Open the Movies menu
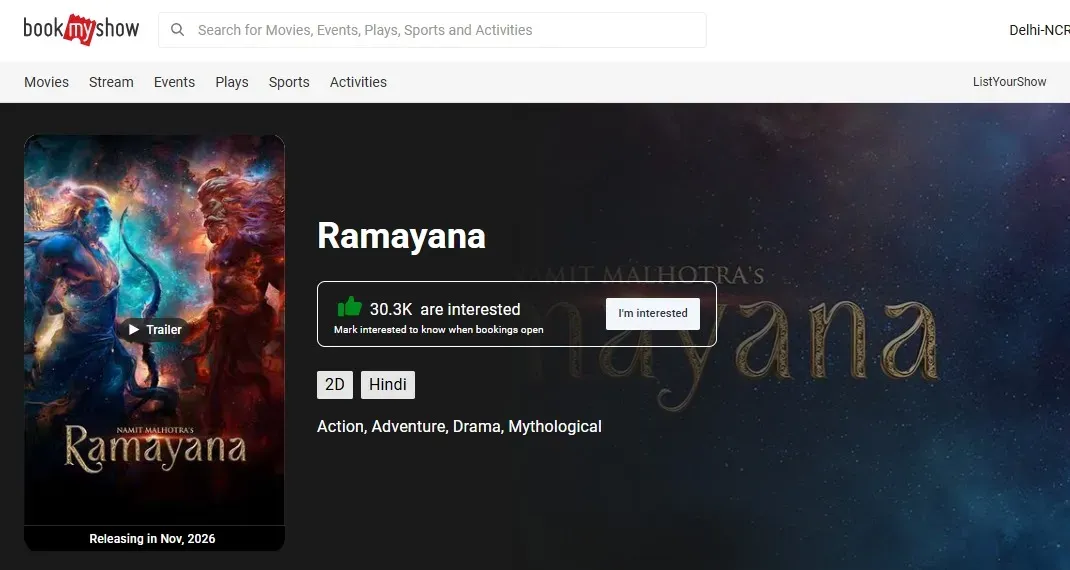Image resolution: width=1070 pixels, height=570 pixels. point(46,82)
